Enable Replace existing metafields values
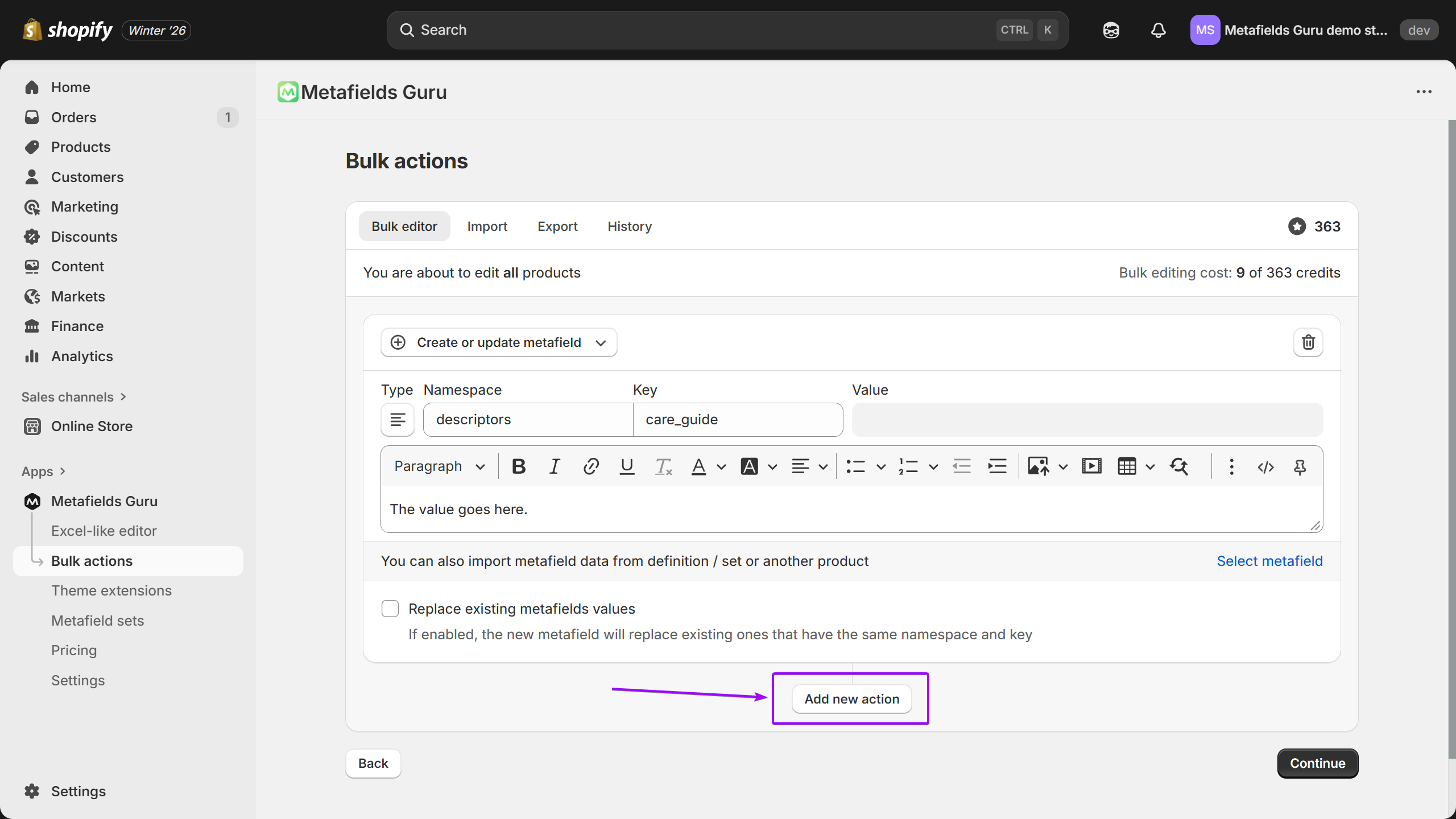 click(390, 608)
